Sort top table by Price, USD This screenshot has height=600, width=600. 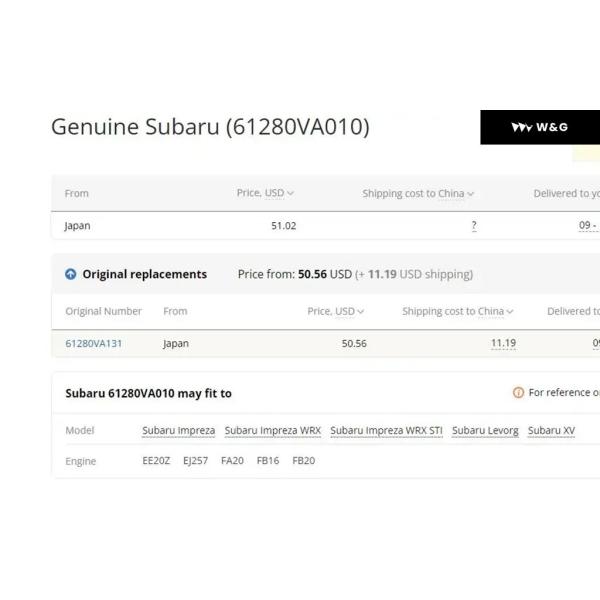tap(265, 193)
